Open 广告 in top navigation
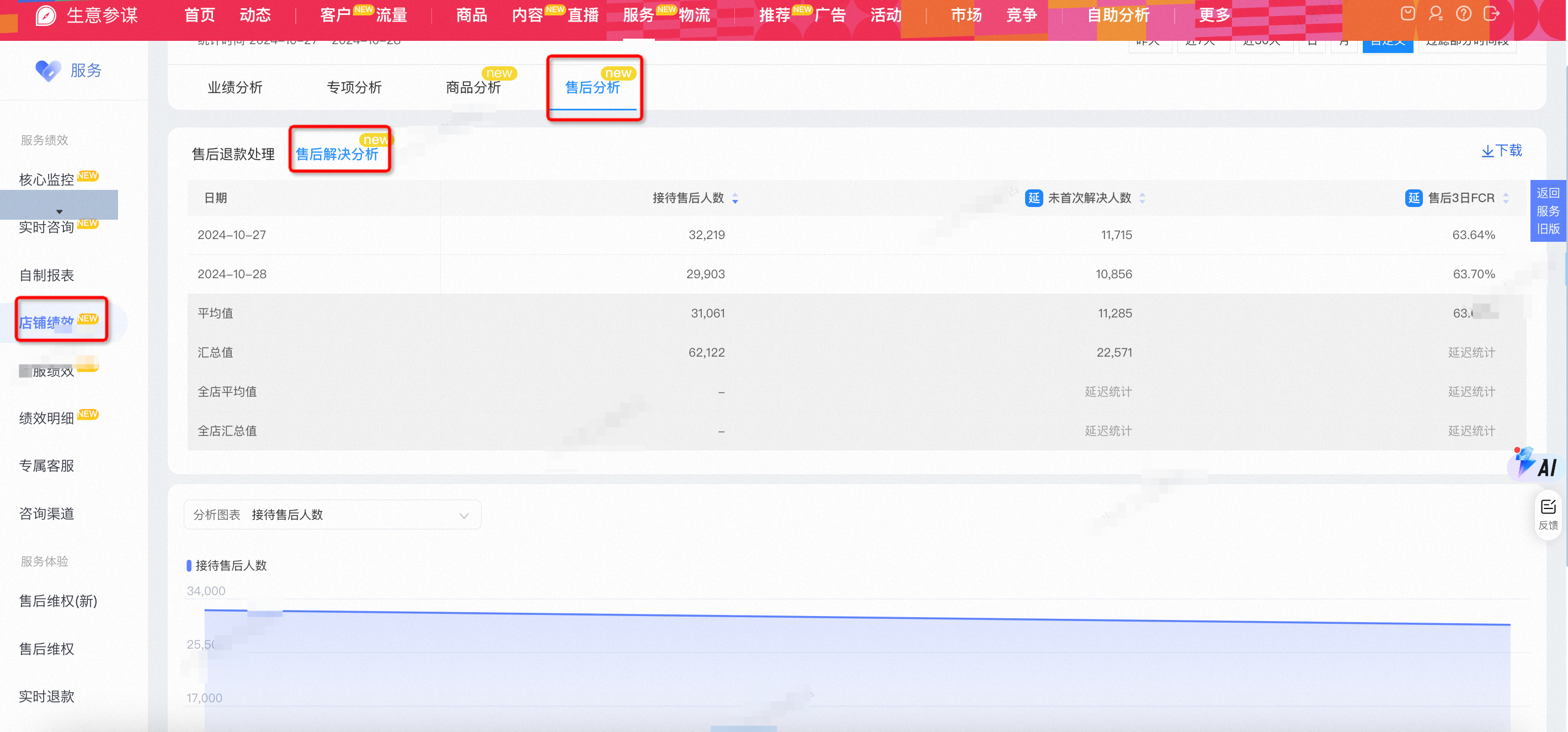Screen dimensions: 1568x732 (830, 15)
